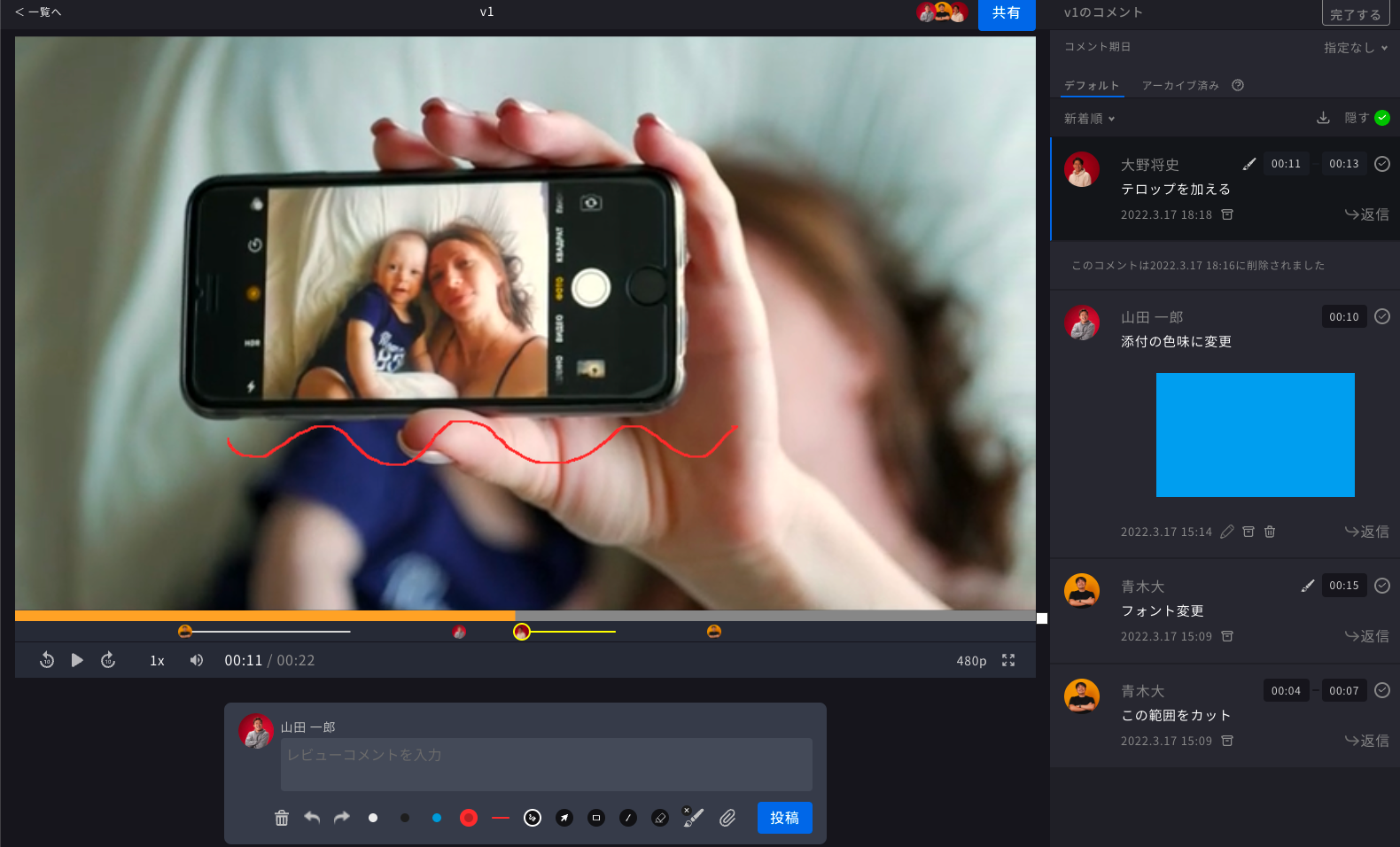Download comments using the download icon
Screen dimensions: 1400x847
1323,118
